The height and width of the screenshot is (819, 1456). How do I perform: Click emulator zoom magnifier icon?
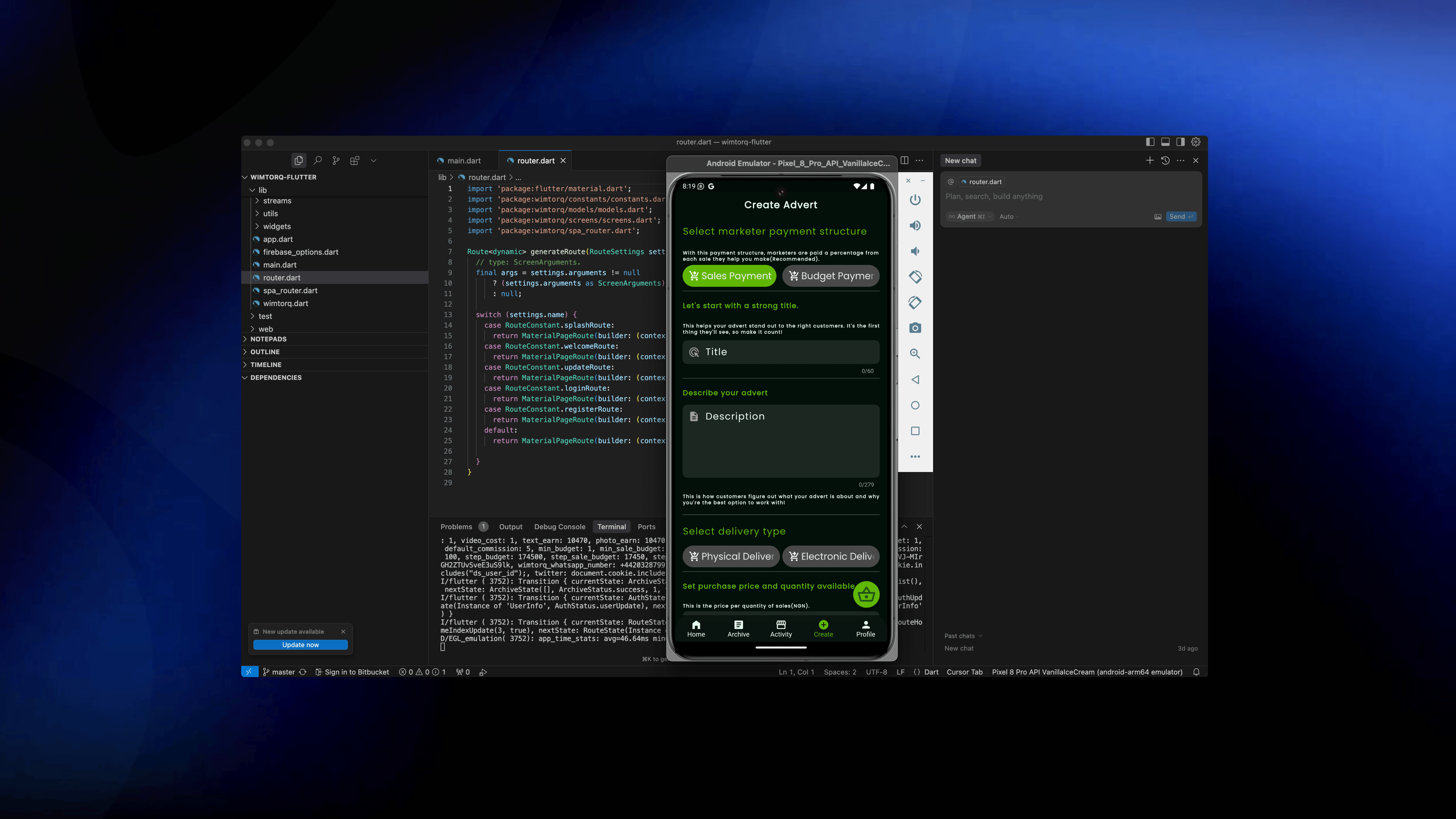(915, 354)
